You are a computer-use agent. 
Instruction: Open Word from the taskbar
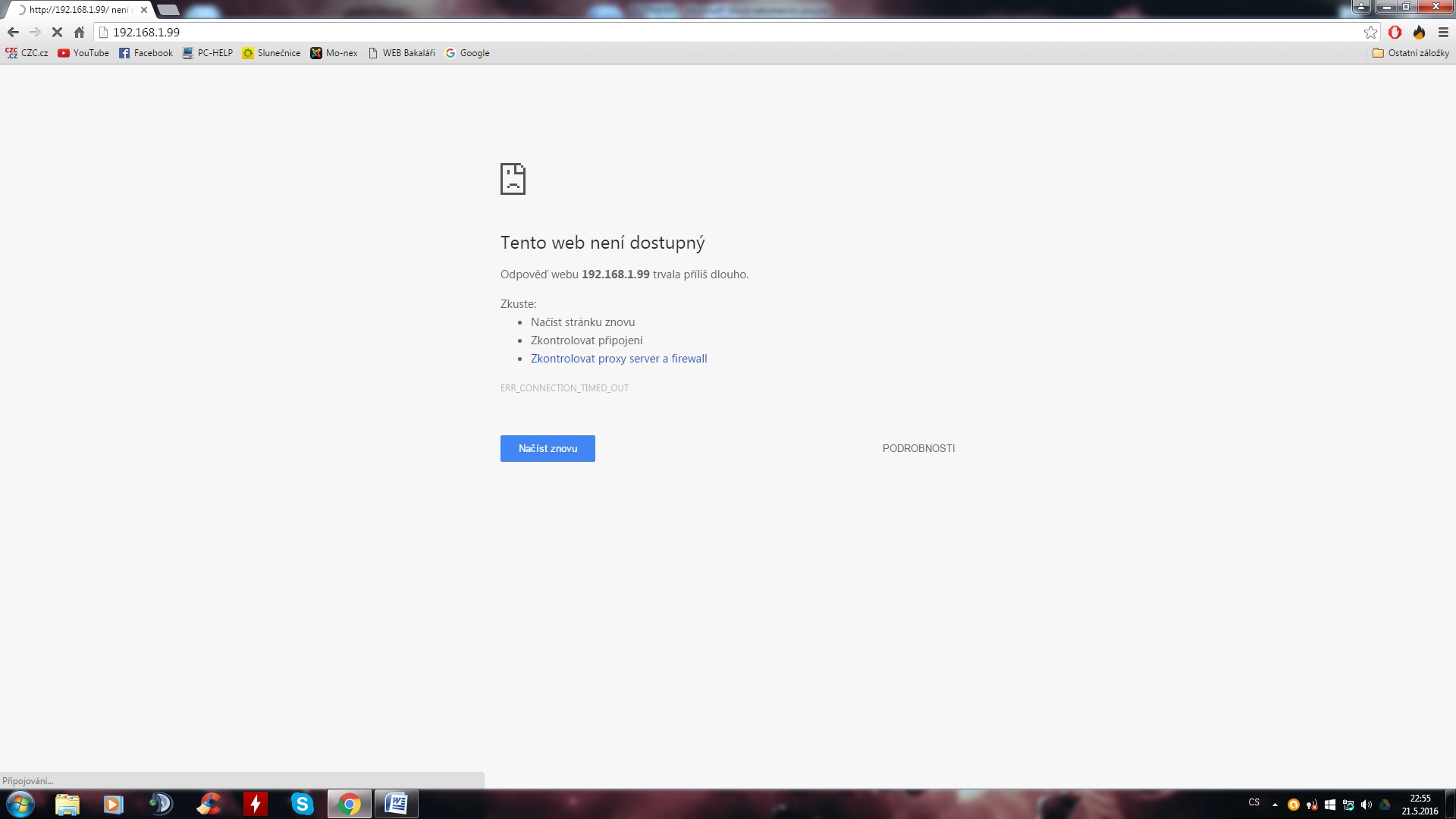click(396, 804)
